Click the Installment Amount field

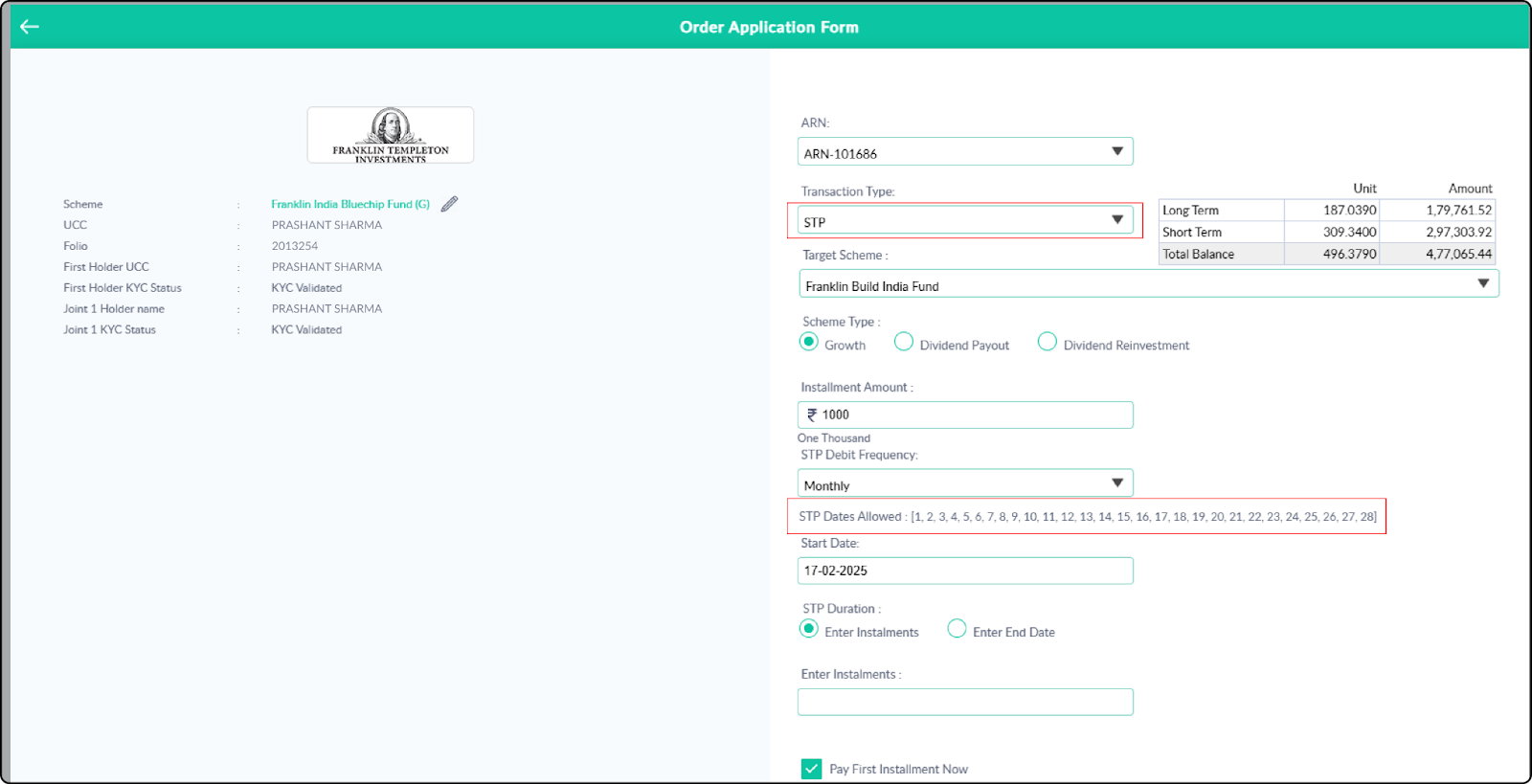965,414
